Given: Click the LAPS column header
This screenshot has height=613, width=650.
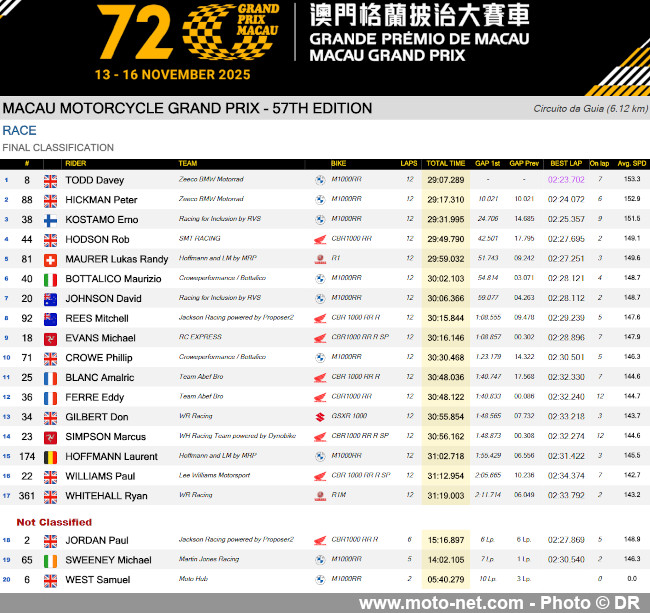Looking at the screenshot, I should pyautogui.click(x=409, y=163).
